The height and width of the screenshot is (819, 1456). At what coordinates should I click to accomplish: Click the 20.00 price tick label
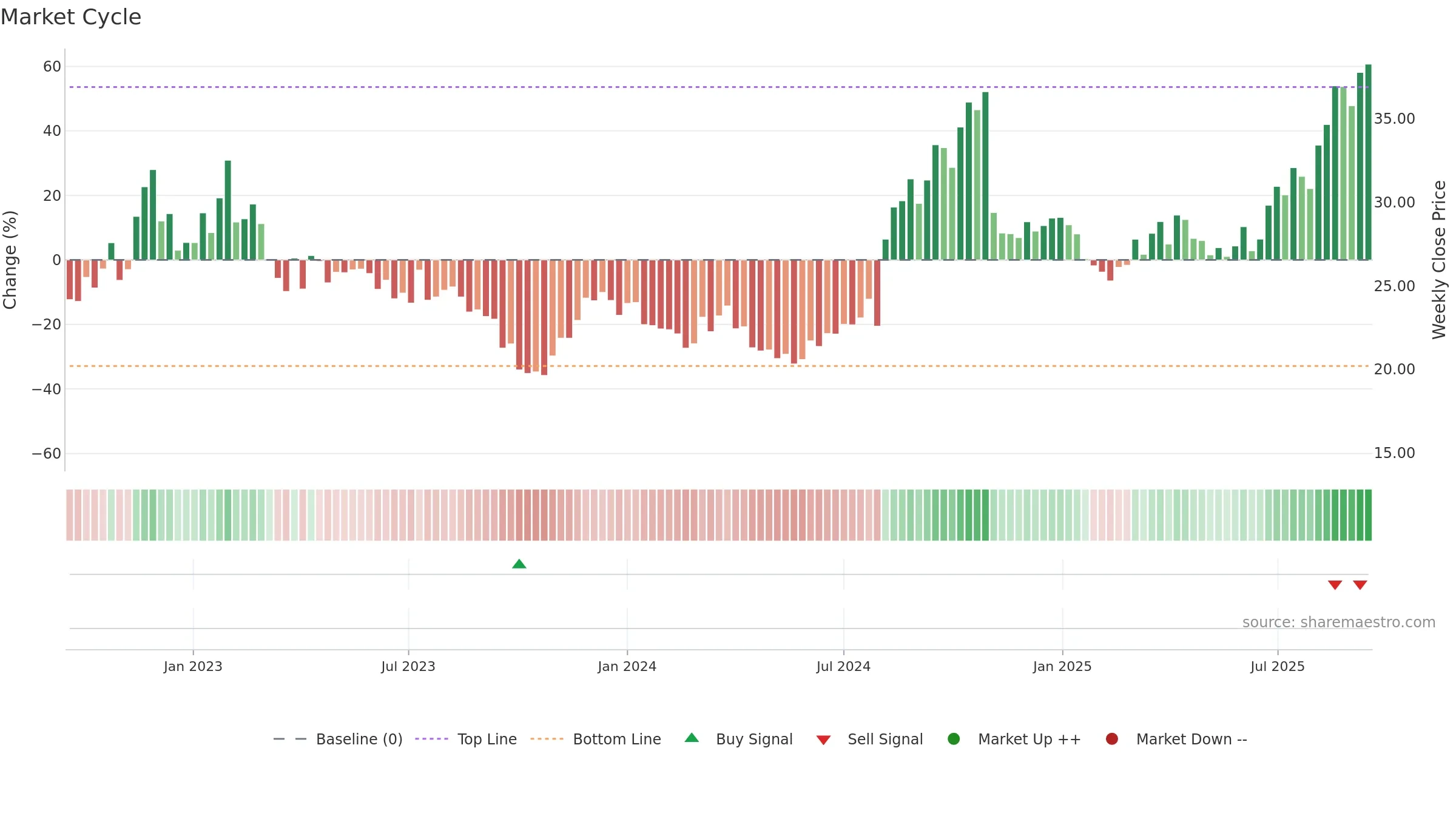[1394, 369]
